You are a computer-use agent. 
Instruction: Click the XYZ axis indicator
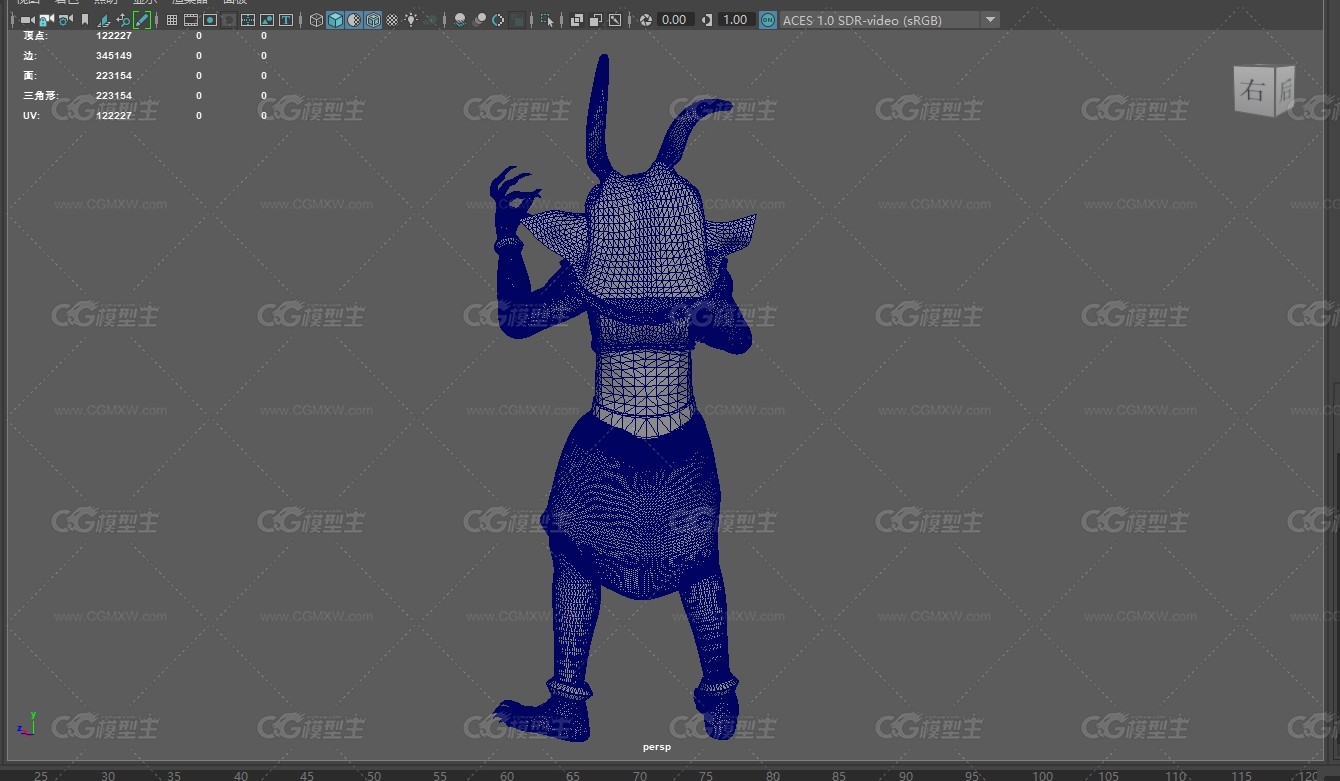coord(27,724)
